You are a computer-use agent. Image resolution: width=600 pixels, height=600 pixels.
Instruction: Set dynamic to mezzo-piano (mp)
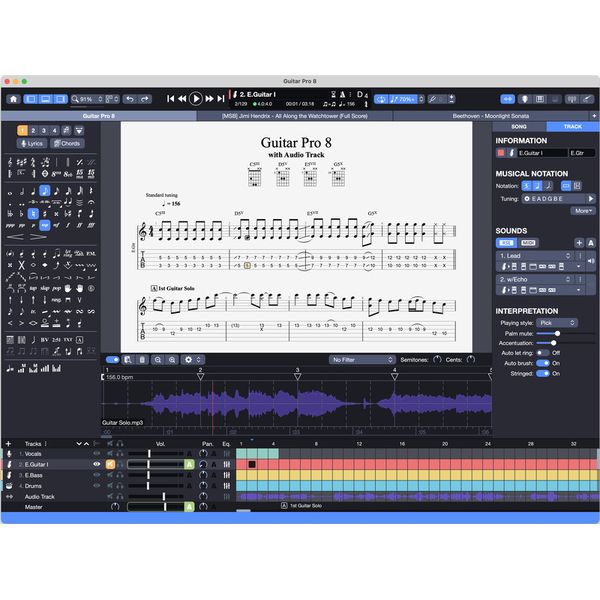point(45,225)
